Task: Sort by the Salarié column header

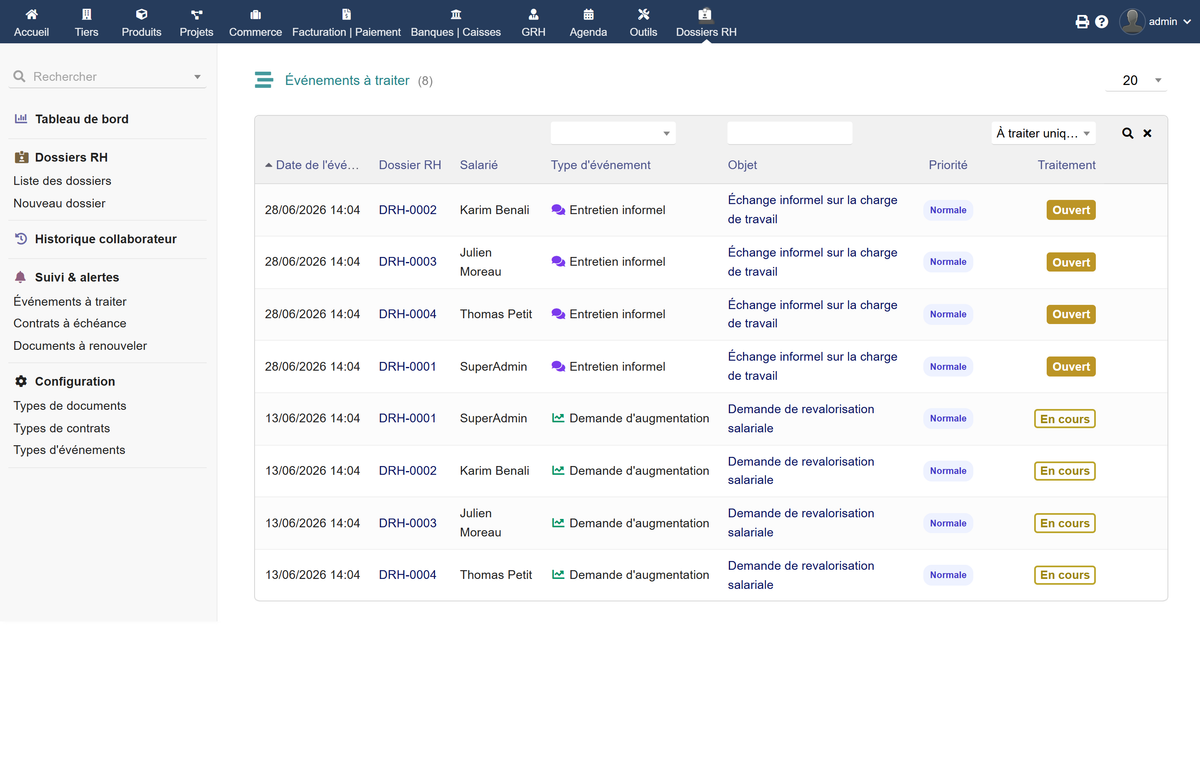Action: click(479, 165)
